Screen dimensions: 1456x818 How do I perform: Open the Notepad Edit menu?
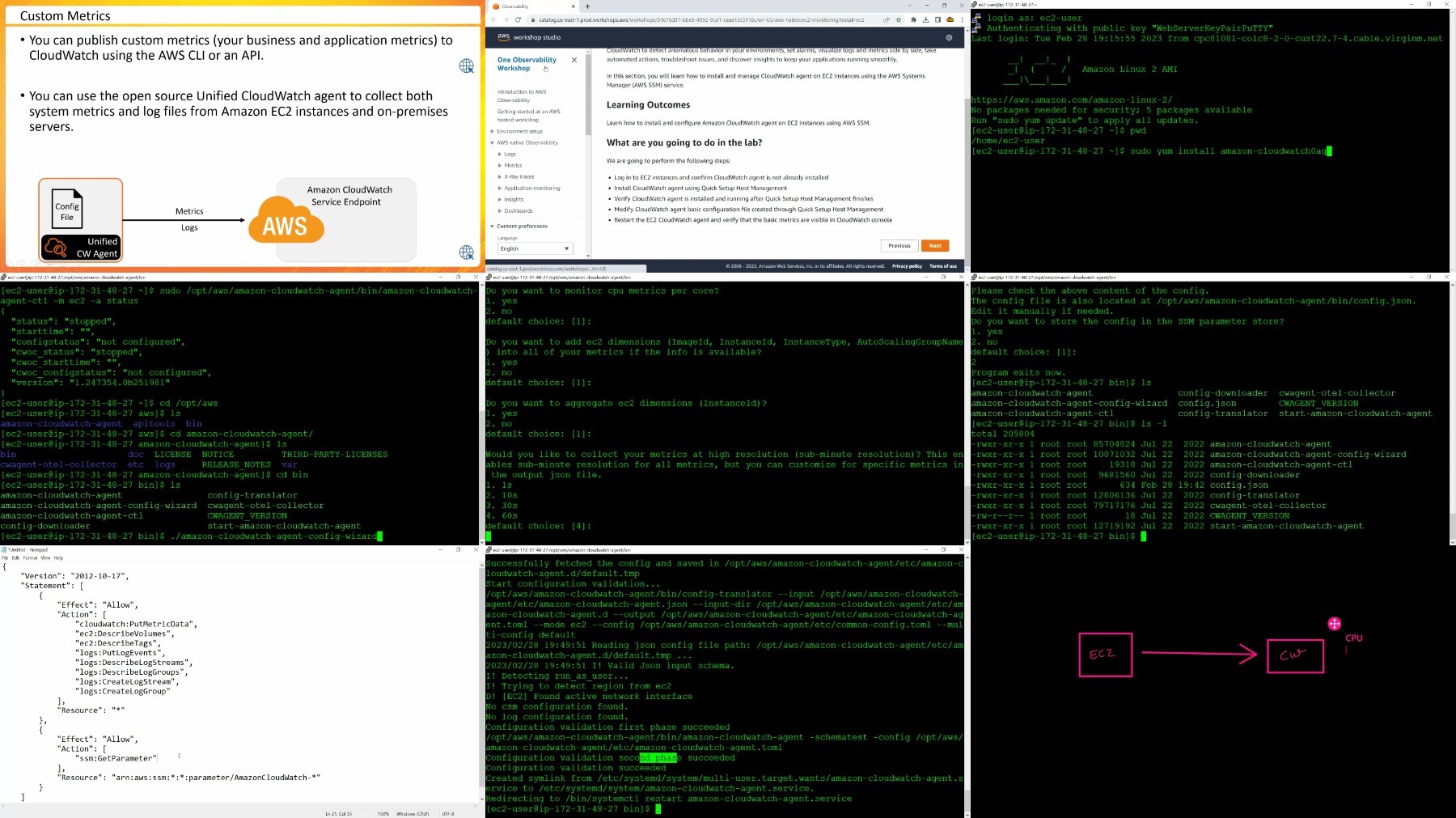tap(15, 557)
